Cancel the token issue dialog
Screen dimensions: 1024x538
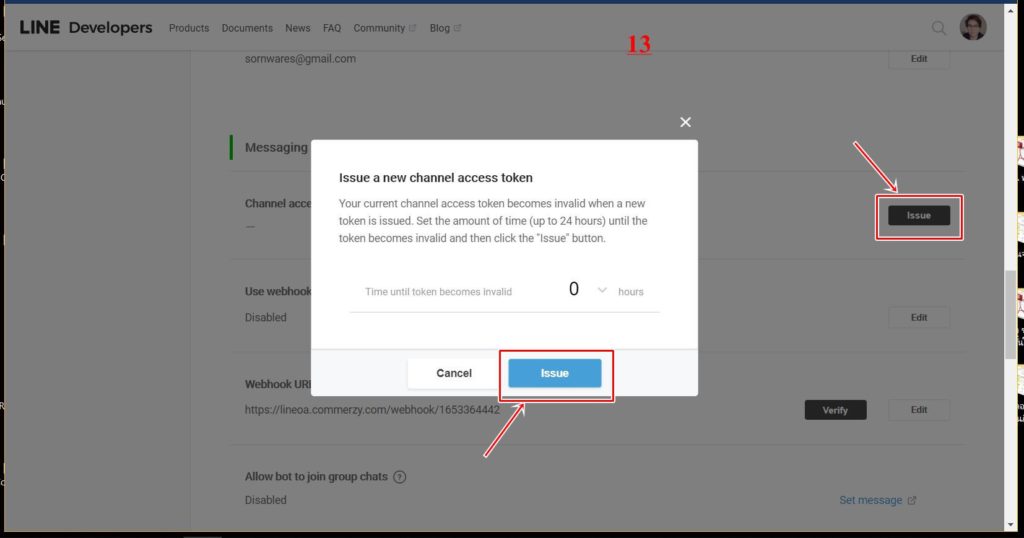click(x=454, y=373)
